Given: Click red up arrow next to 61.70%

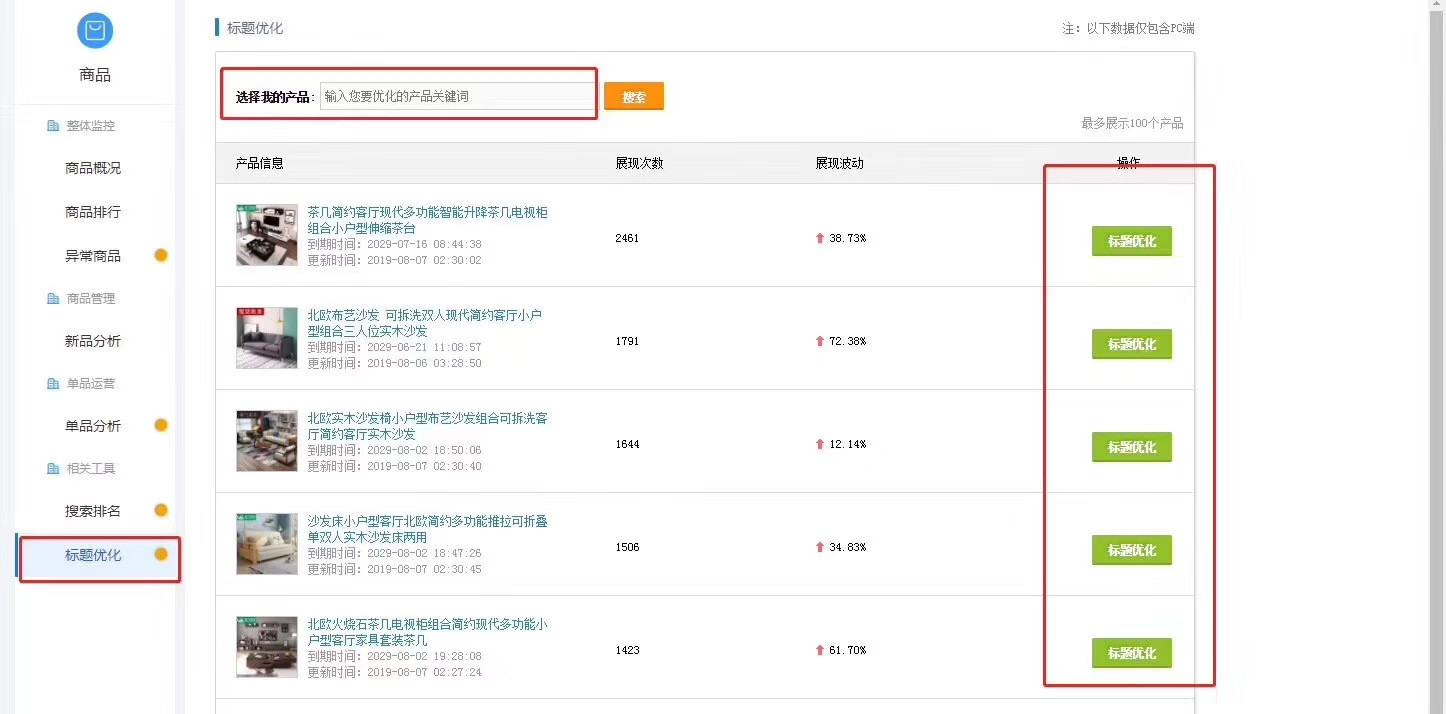Looking at the screenshot, I should click(820, 650).
